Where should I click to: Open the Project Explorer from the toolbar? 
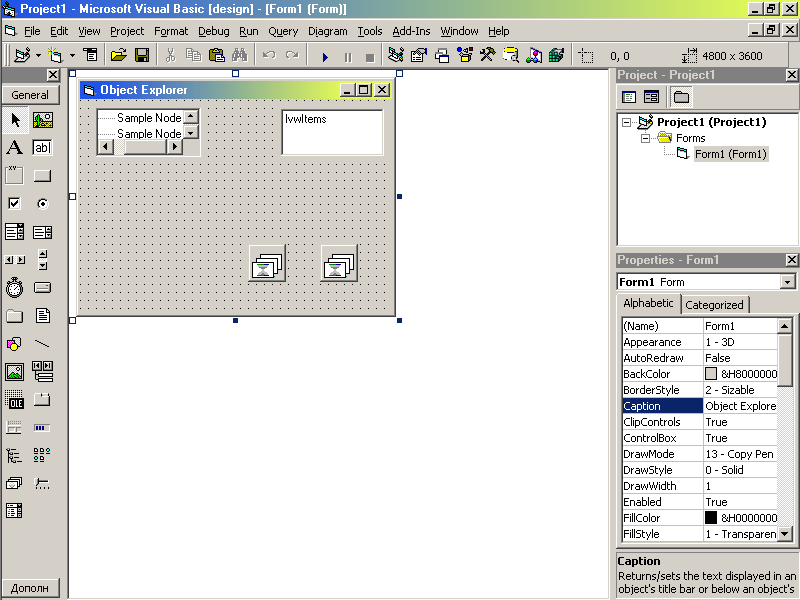click(x=396, y=55)
